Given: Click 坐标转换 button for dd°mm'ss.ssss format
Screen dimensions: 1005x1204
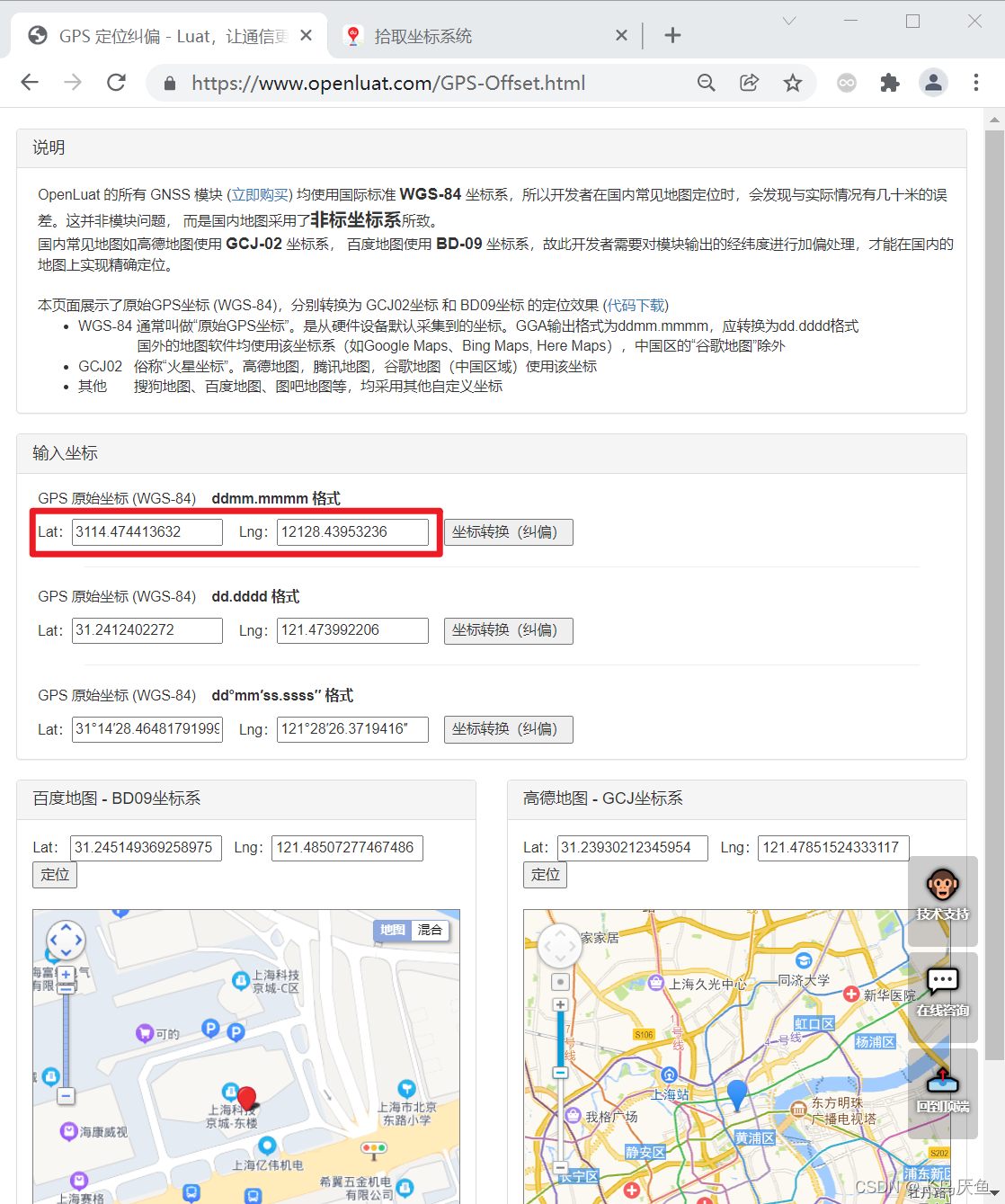Looking at the screenshot, I should click(x=508, y=729).
